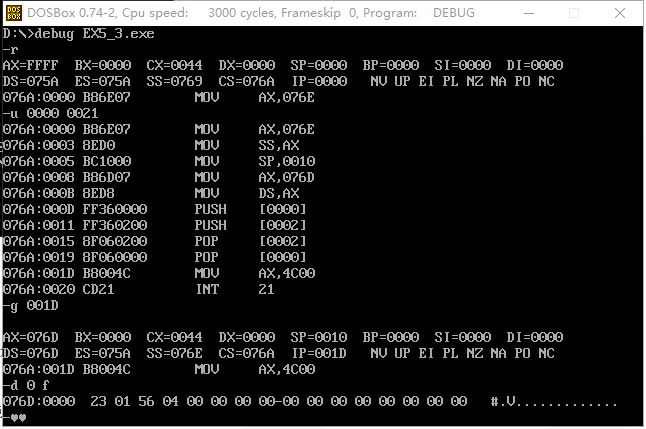This screenshot has width=646, height=429.
Task: Click the IP=0000 register value
Action: click(x=319, y=81)
